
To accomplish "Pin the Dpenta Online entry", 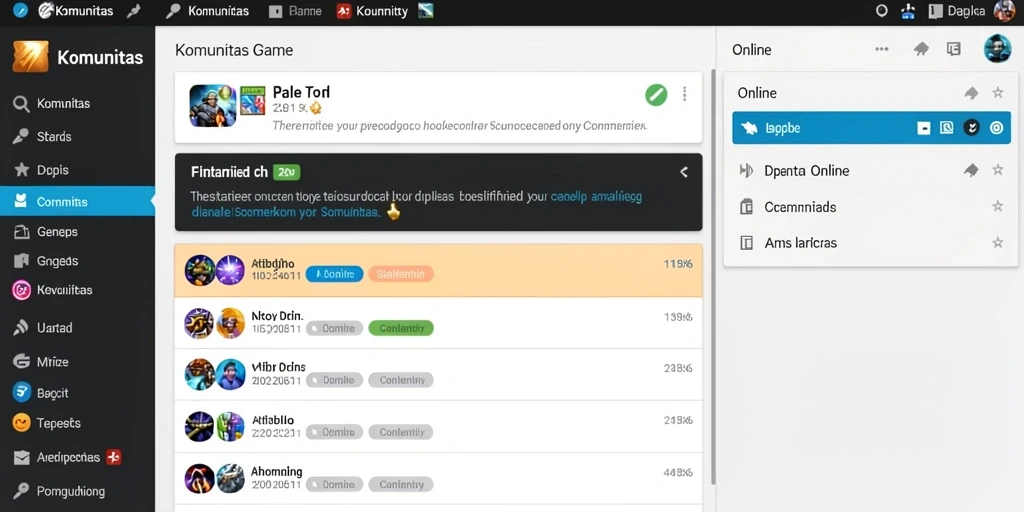I will coord(971,170).
